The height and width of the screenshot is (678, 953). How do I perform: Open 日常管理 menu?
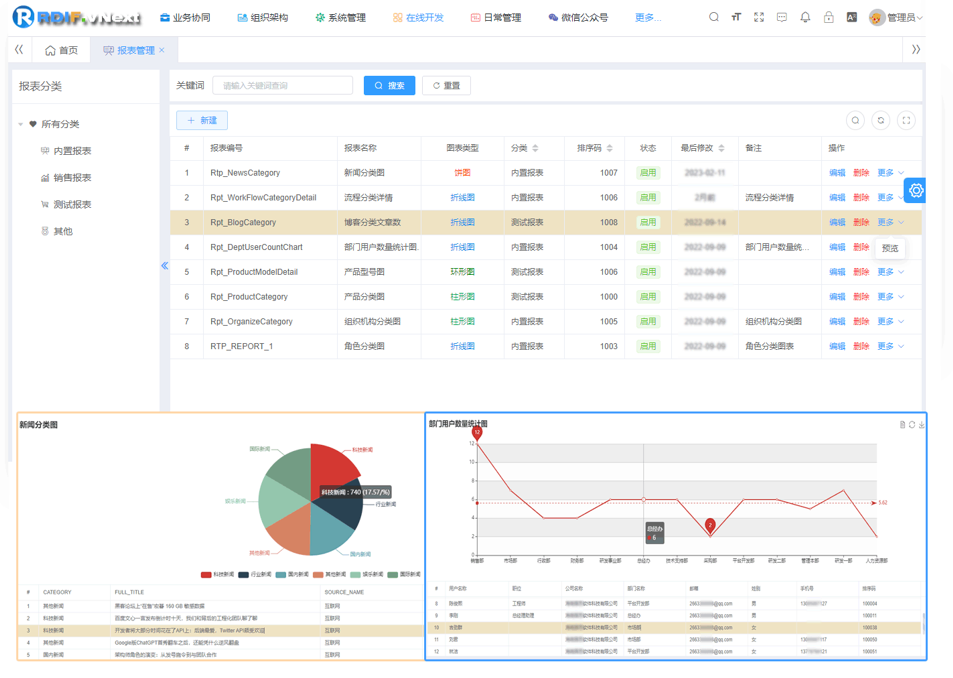click(x=496, y=18)
